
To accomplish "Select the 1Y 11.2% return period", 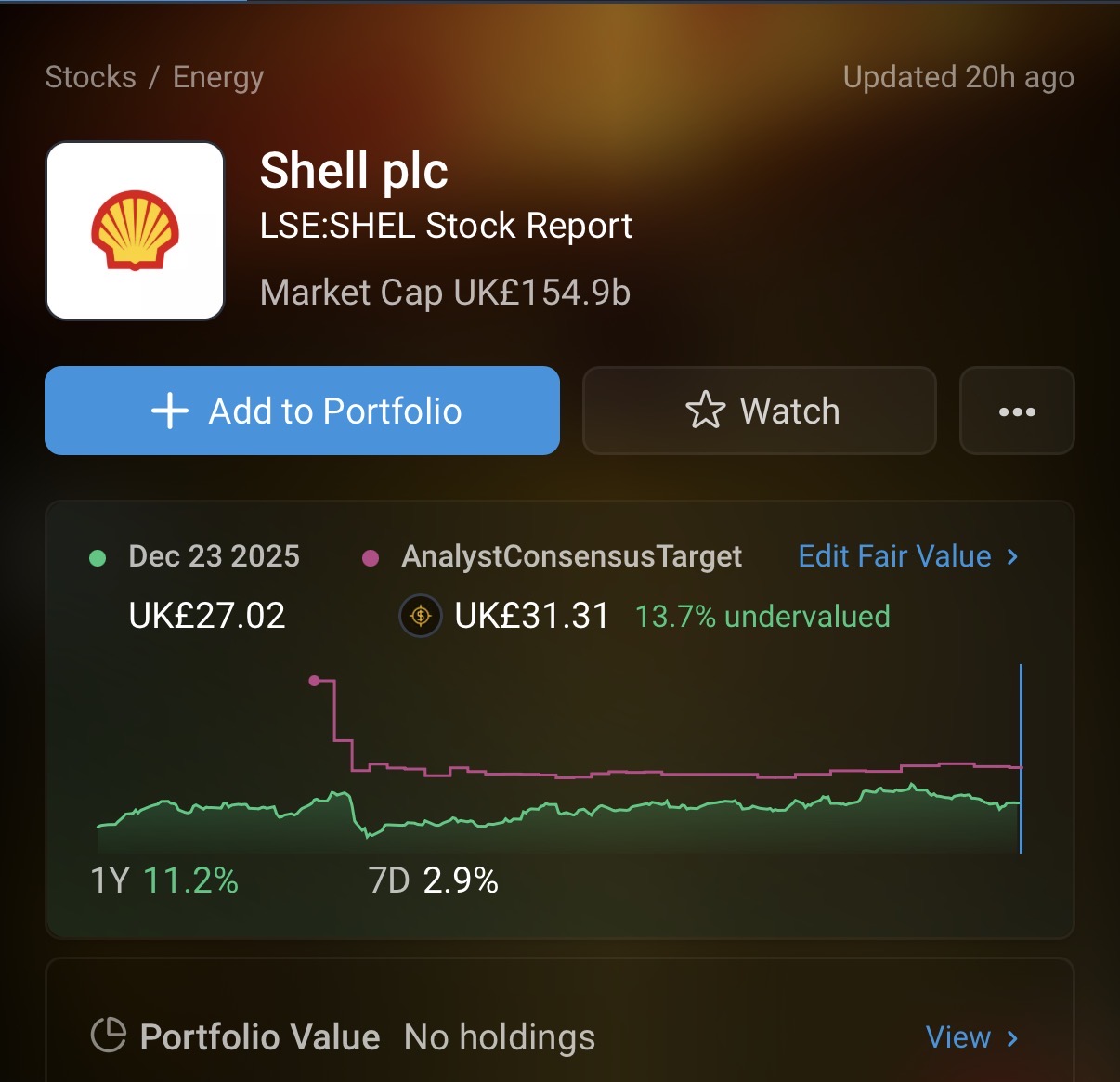I will [164, 880].
